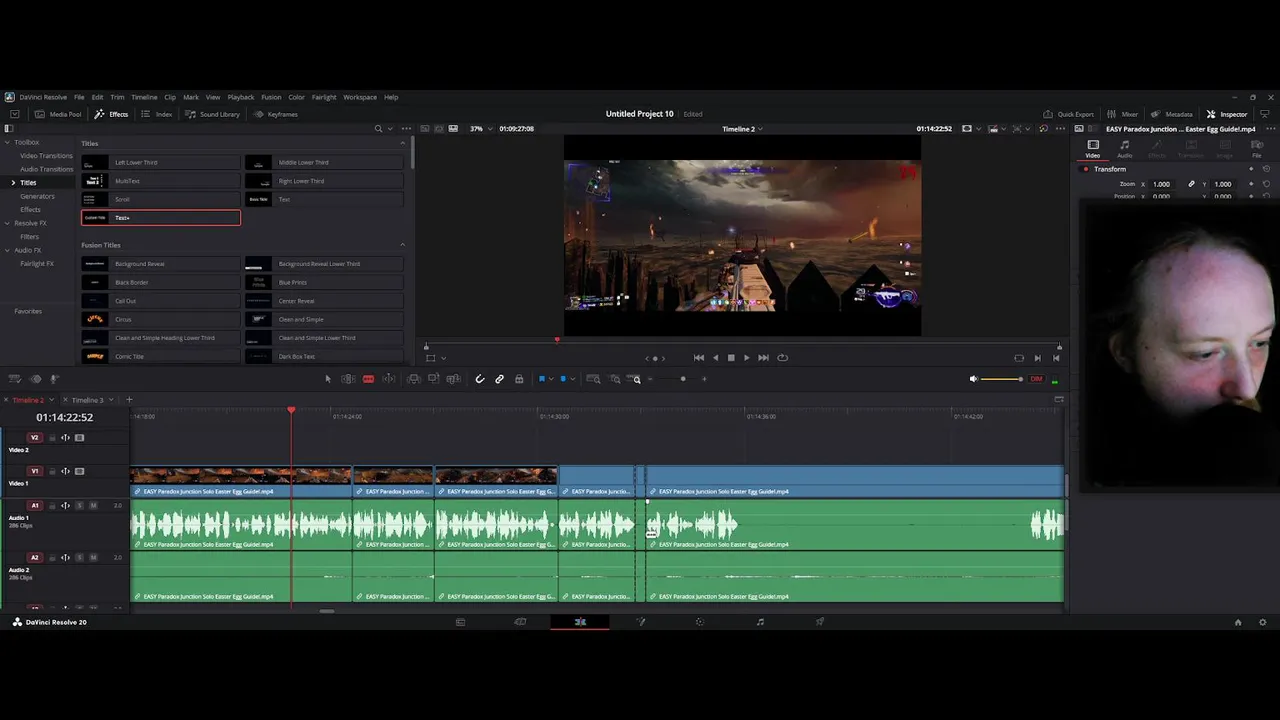Image resolution: width=1280 pixels, height=720 pixels.
Task: Select the arrow Selection Mode tool
Action: (x=327, y=379)
